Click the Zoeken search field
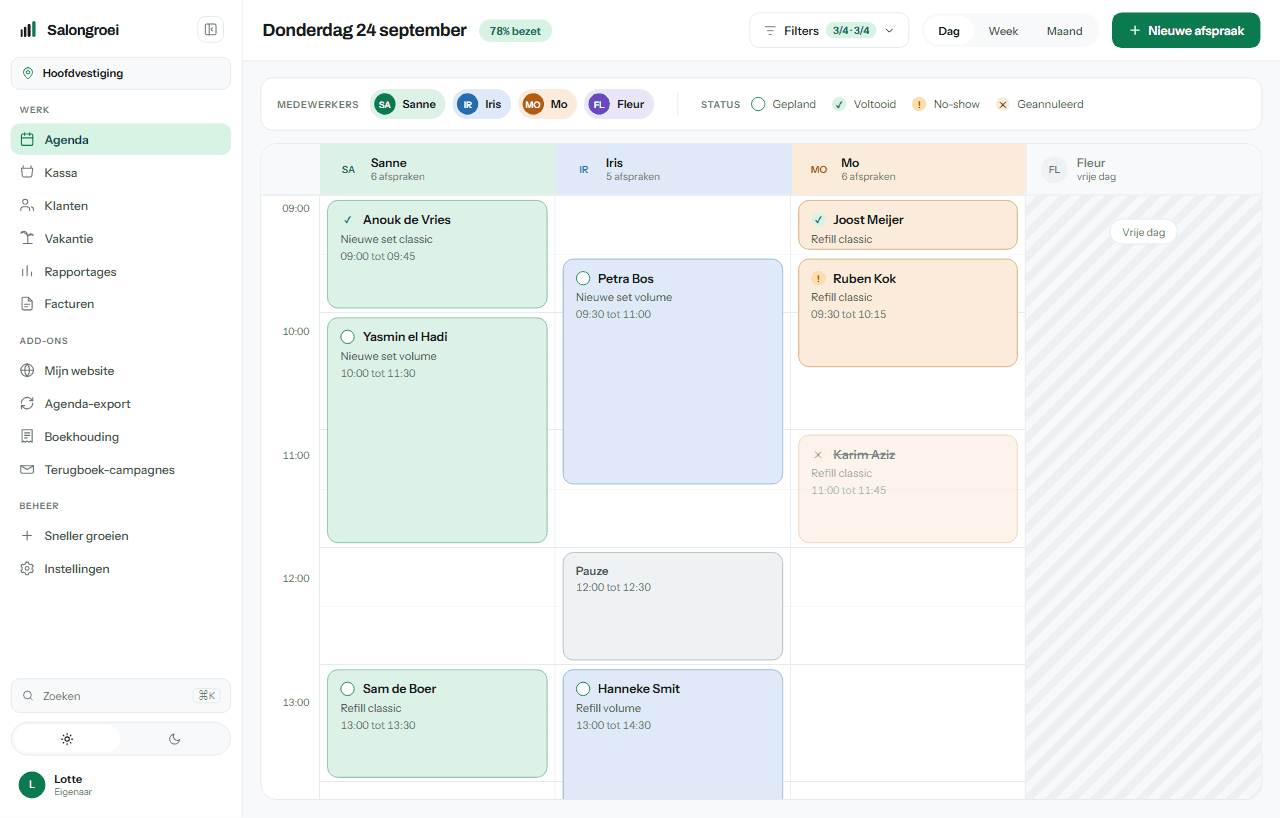Viewport: 1280px width, 818px height. tap(121, 695)
